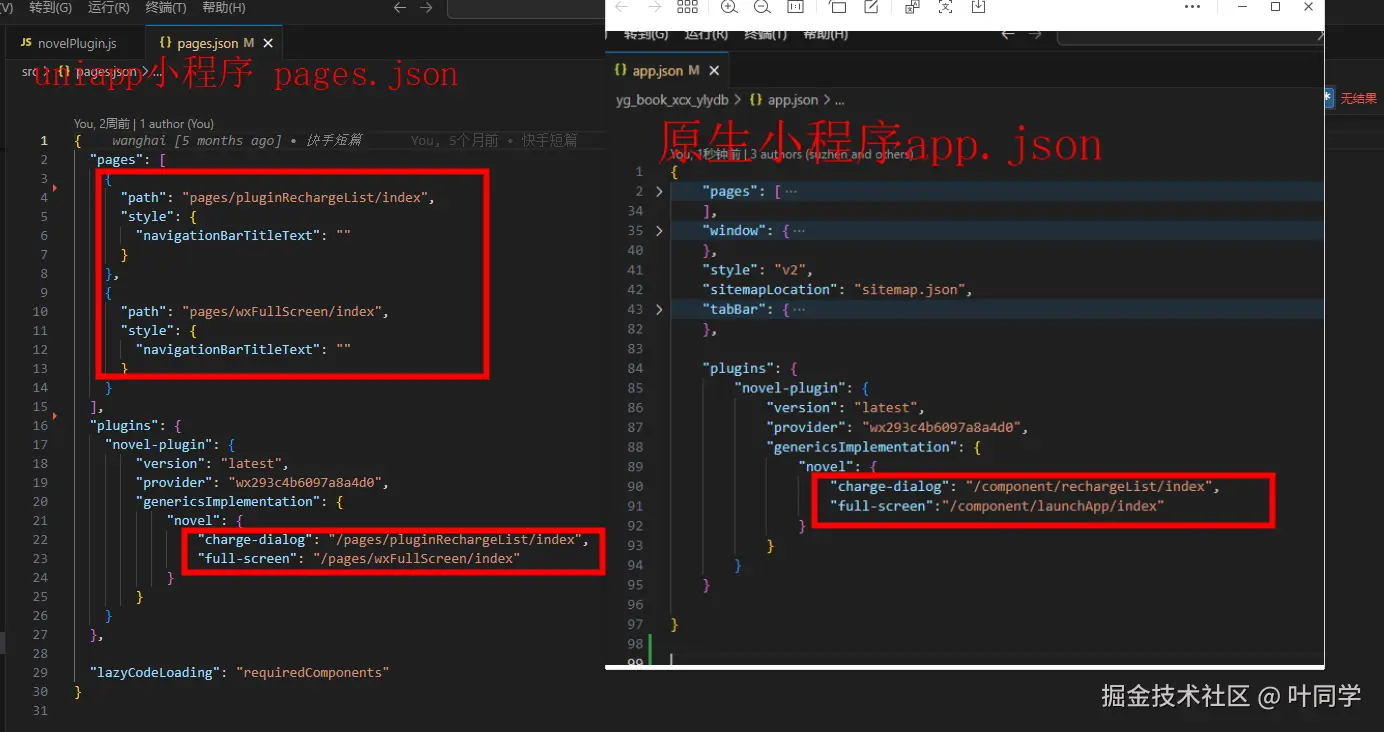Image resolution: width=1384 pixels, height=732 pixels.
Task: Click blame text "wanghai [5 months ago]"
Action: click(x=196, y=141)
